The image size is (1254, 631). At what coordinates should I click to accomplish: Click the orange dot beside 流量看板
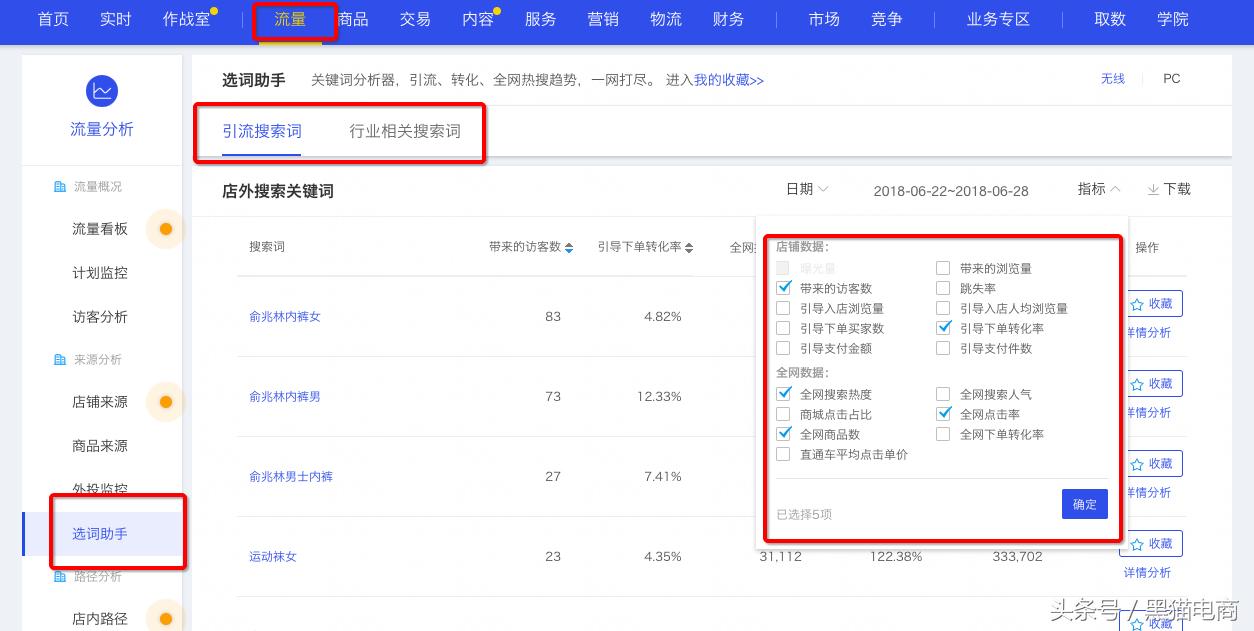click(x=166, y=228)
